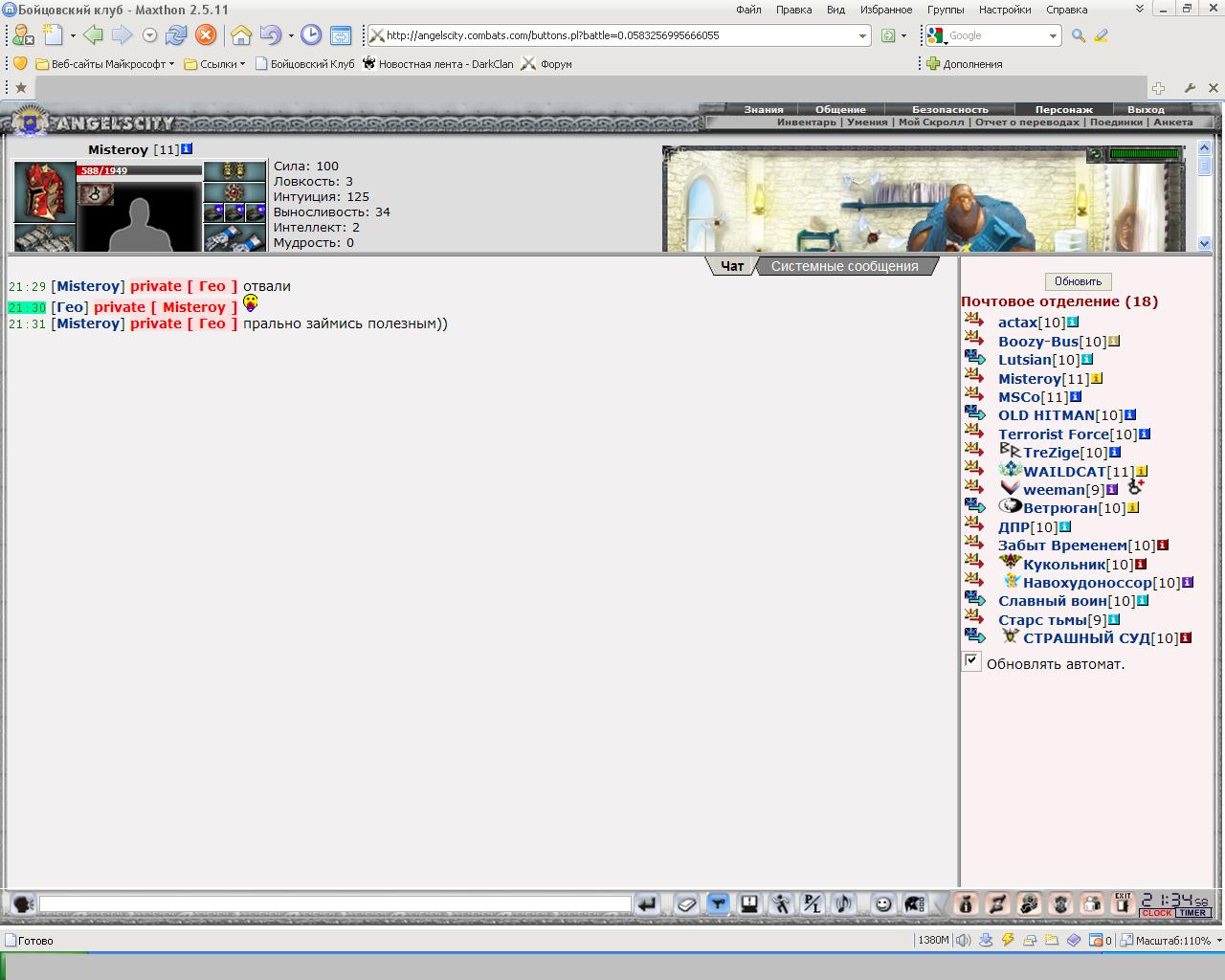Open the Go button dropdown arrow

903,35
